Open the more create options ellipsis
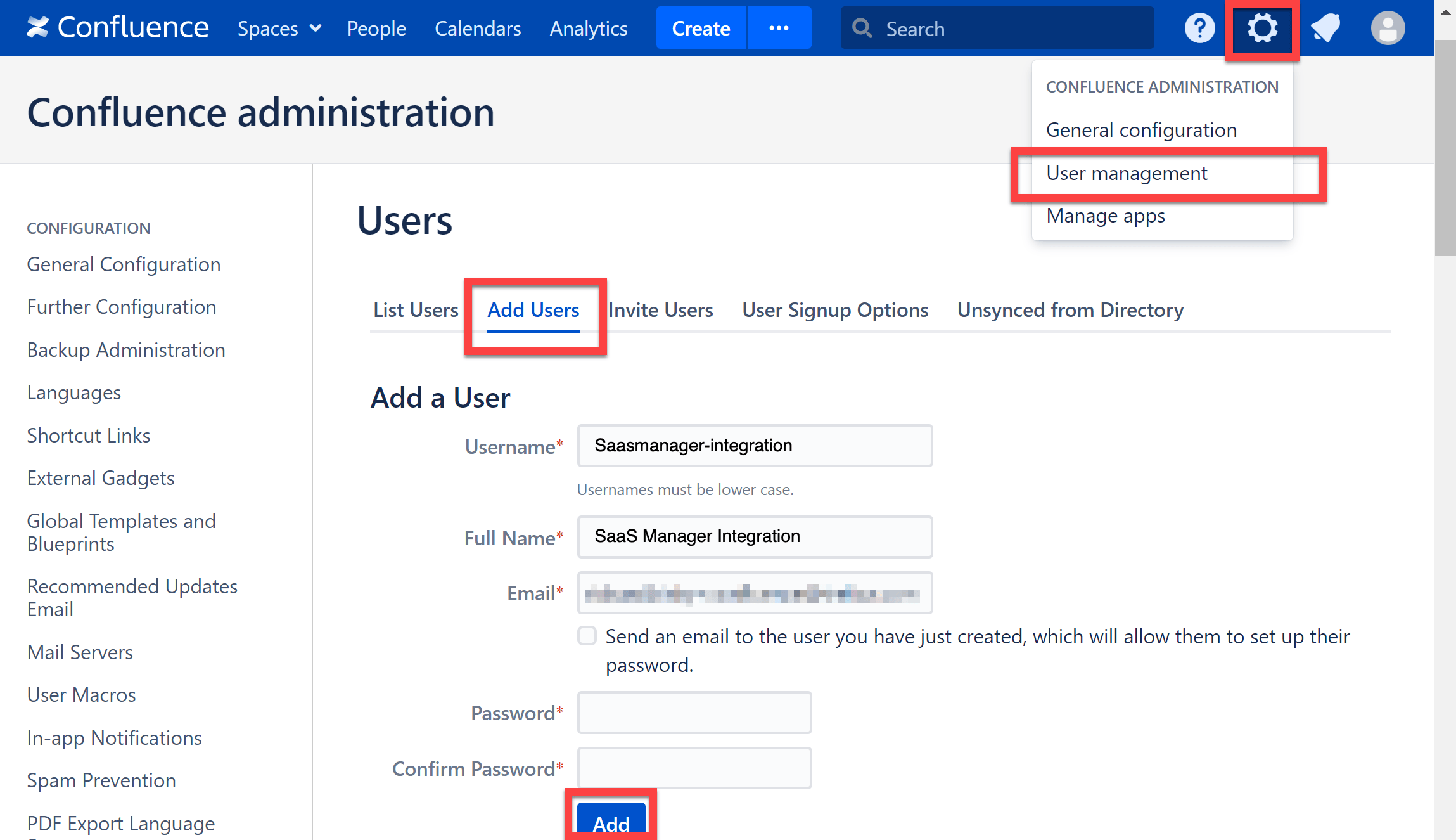1456x840 pixels. pyautogui.click(x=779, y=28)
